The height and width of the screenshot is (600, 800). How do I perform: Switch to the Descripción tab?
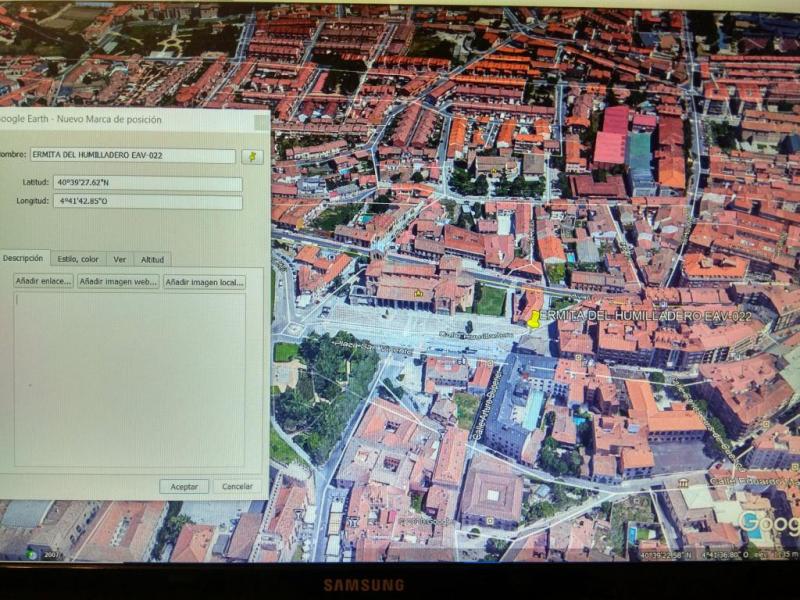pos(23,258)
